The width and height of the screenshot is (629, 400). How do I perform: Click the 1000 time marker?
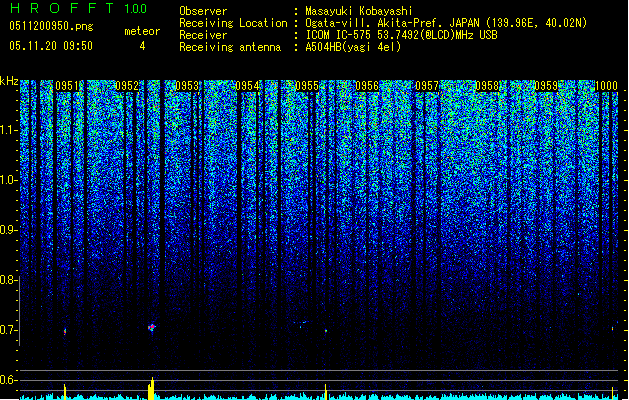click(x=606, y=86)
